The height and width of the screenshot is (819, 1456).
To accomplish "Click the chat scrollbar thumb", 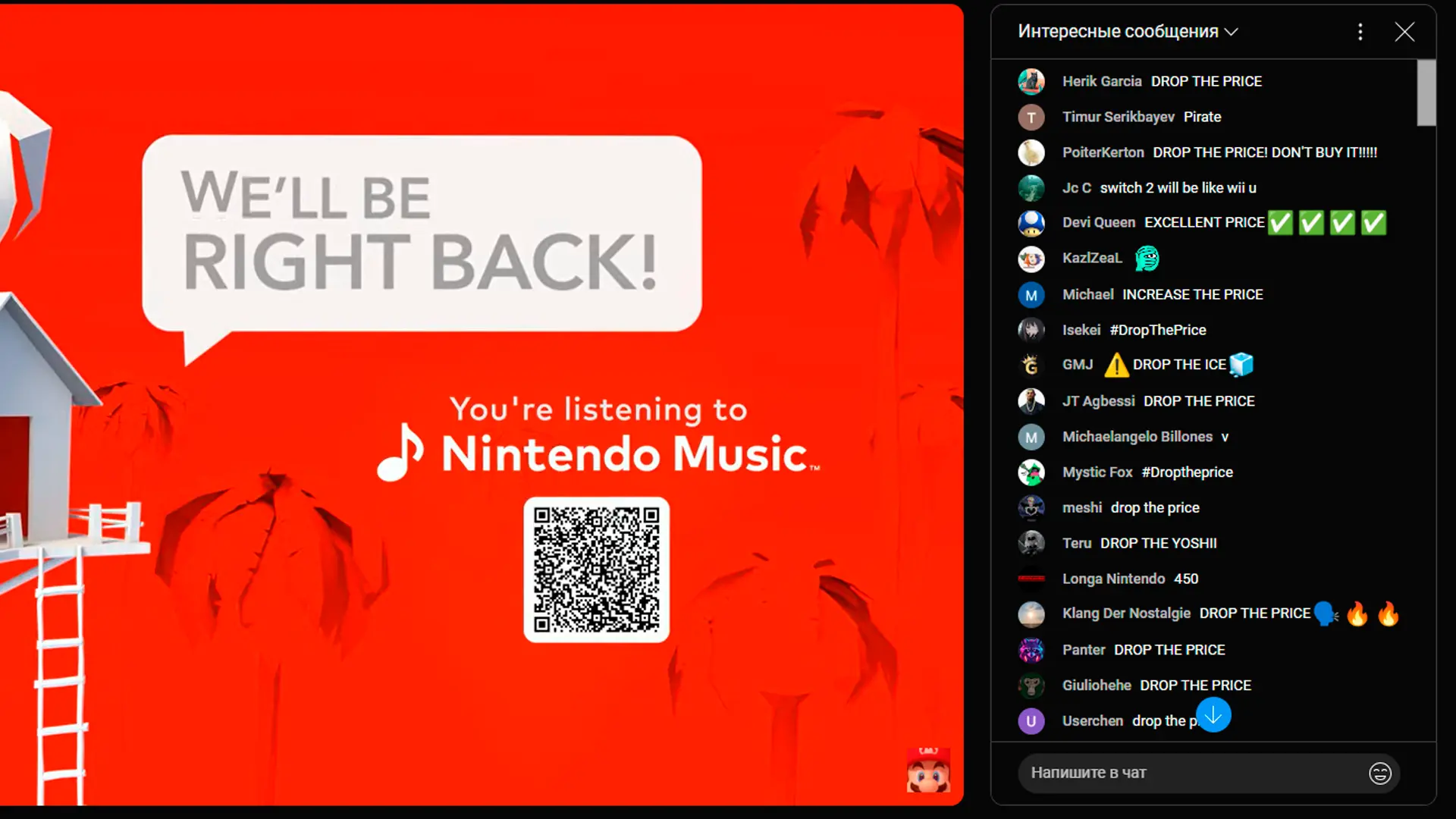I will click(1426, 93).
